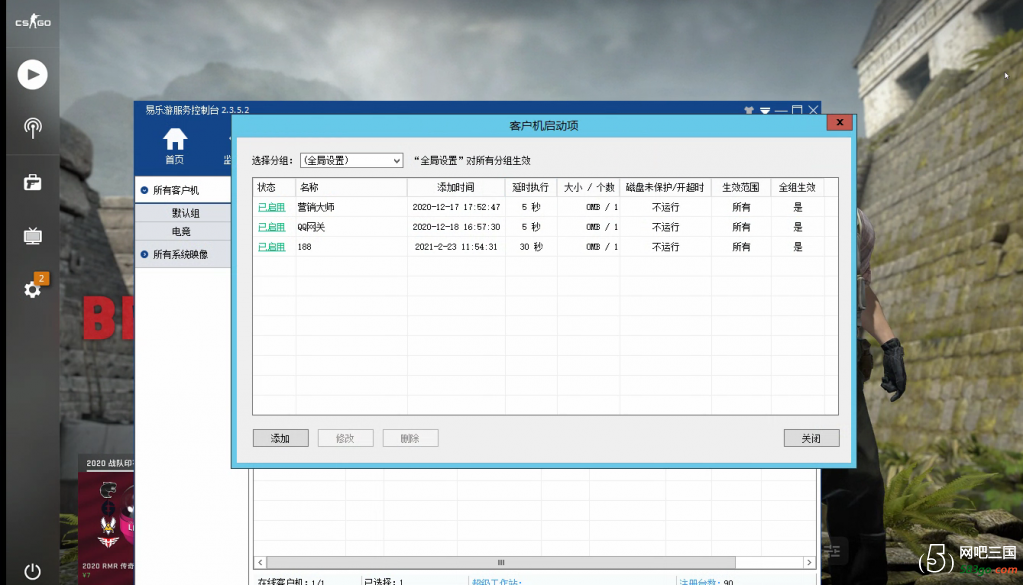Viewport: 1023px width, 585px height.
Task: Toggle 已启用 status for 营销大师
Action: [271, 207]
